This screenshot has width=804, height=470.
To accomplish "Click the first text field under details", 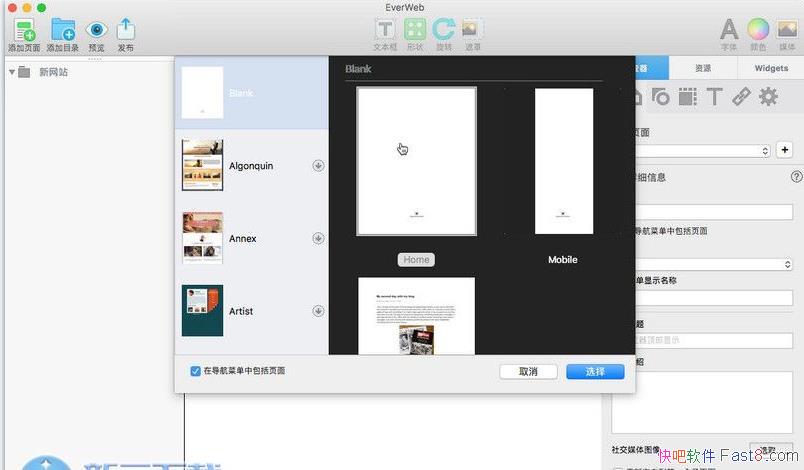I will 714,212.
